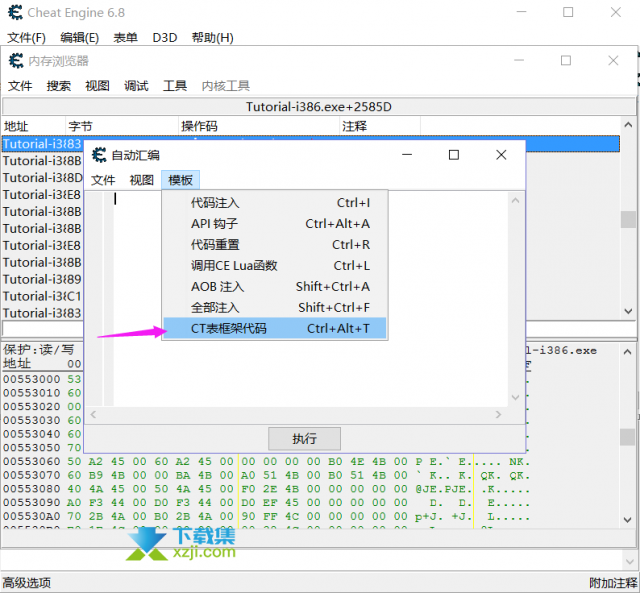Click the script editor scroll left arrow
This screenshot has width=640, height=593.
click(x=93, y=415)
